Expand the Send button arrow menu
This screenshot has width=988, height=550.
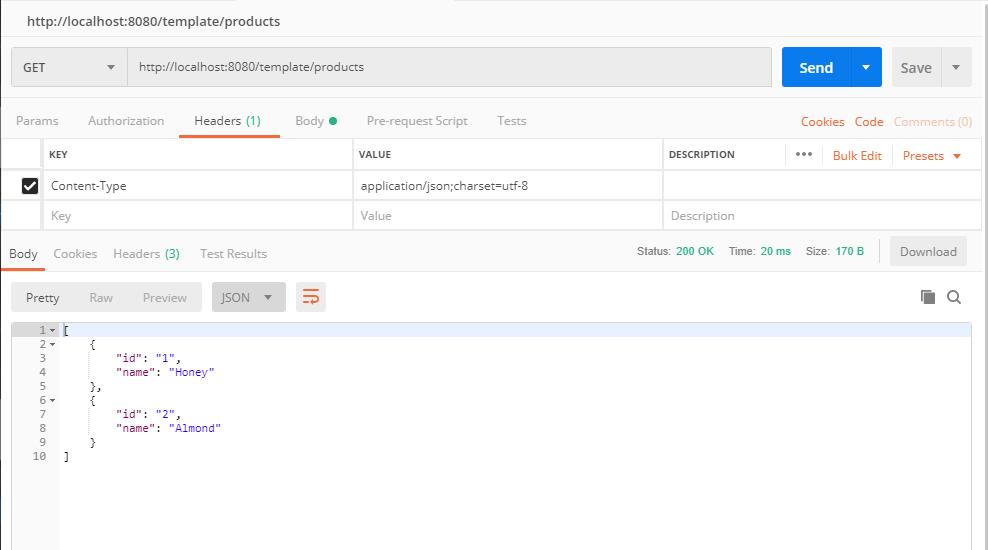point(866,67)
